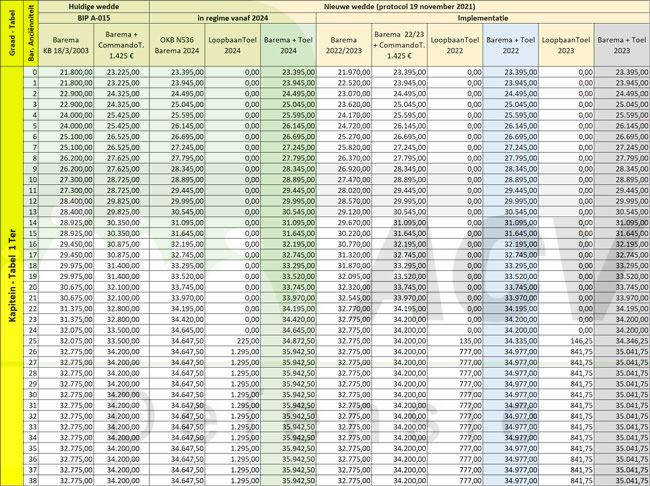Select the 'Barema + Toel 2022' column header
Viewport: 650px width, 486px height.
coord(511,45)
